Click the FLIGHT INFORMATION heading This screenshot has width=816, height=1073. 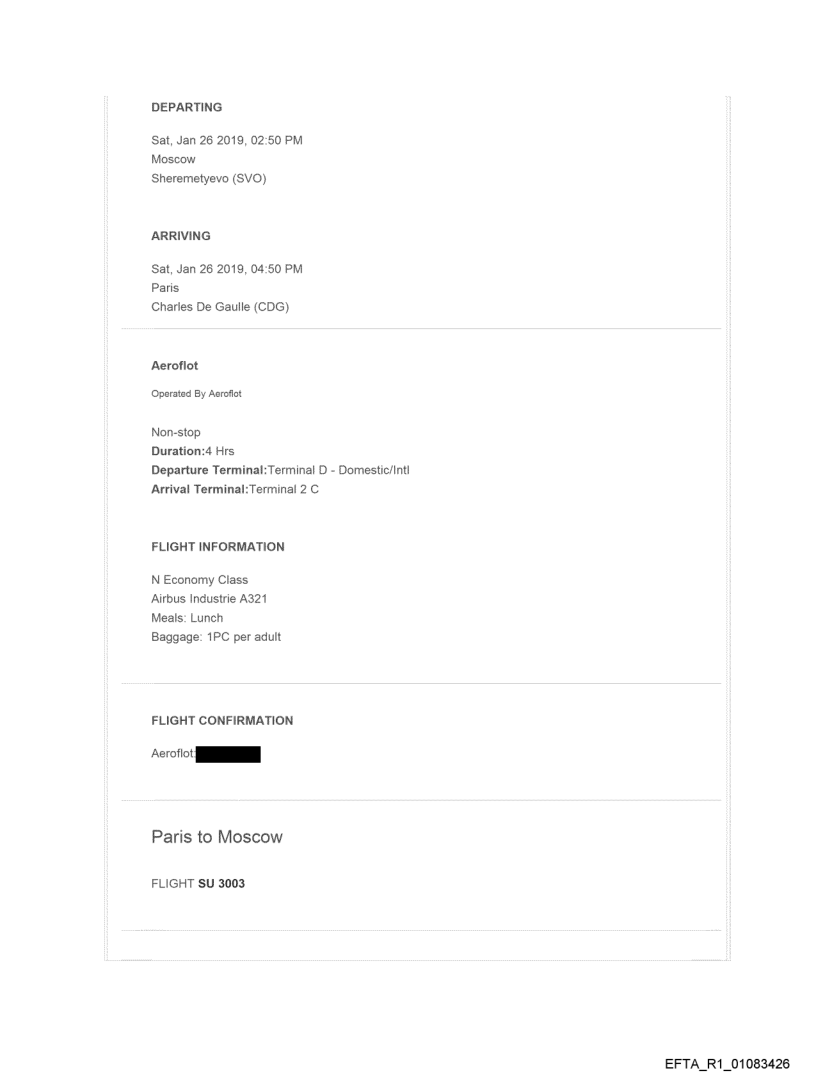[x=217, y=547]
